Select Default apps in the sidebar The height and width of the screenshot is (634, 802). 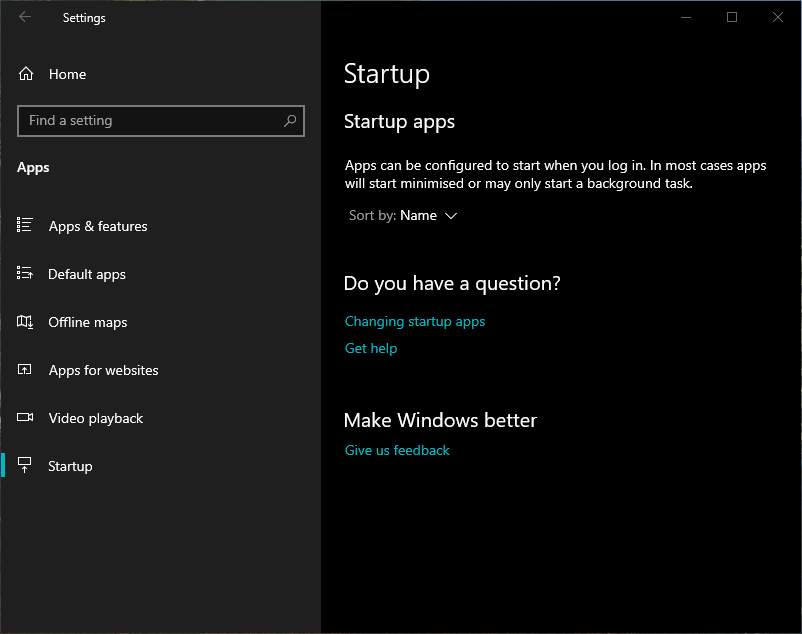pyautogui.click(x=87, y=274)
